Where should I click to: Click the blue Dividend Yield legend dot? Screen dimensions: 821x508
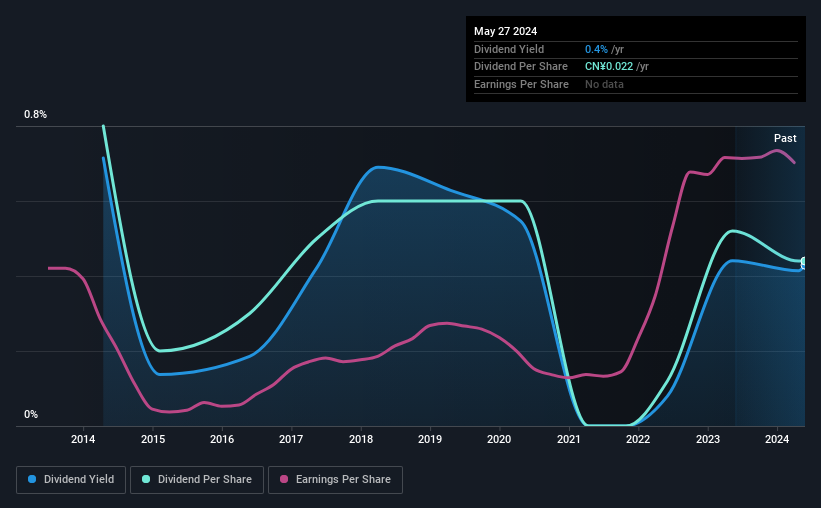[x=32, y=479]
